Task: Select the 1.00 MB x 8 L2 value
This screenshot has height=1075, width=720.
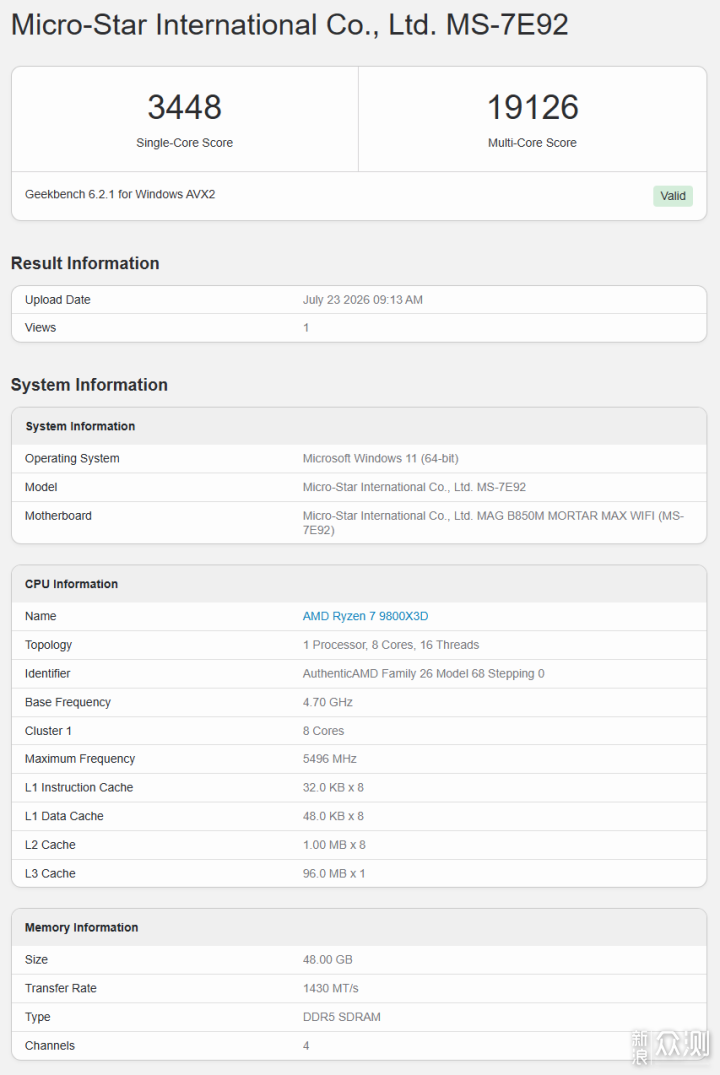Action: click(334, 845)
